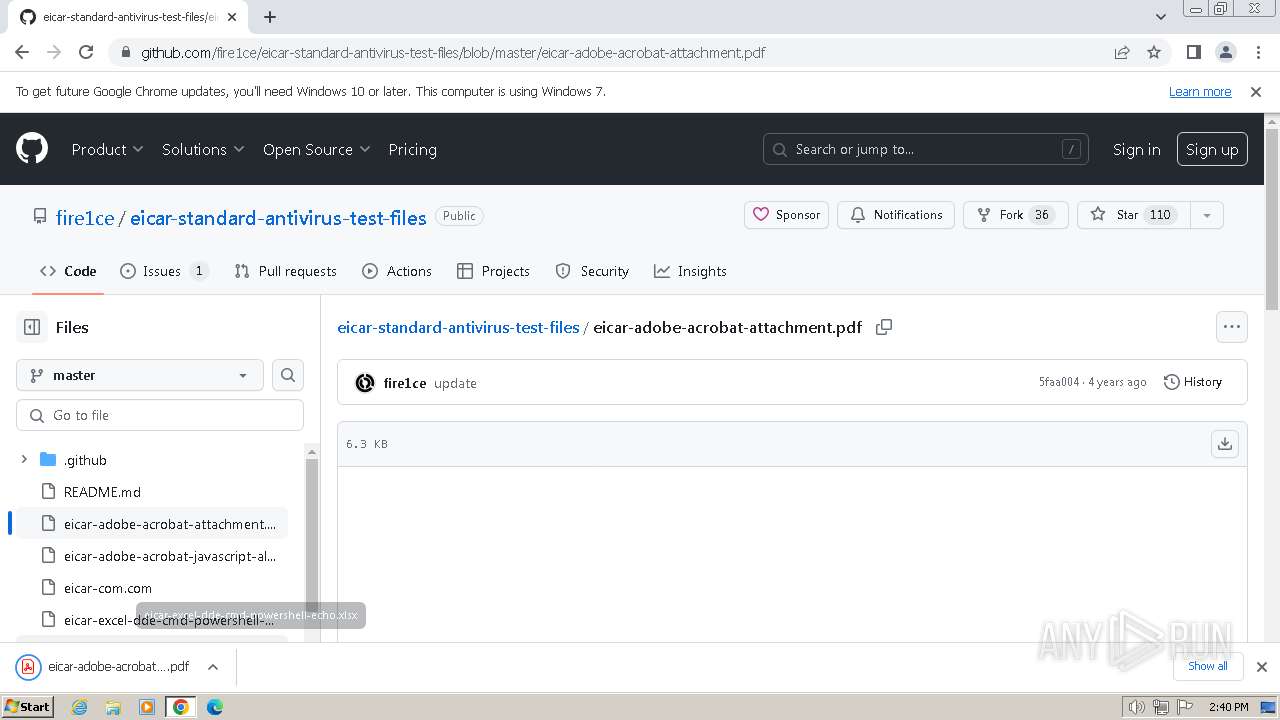This screenshot has width=1280, height=720.
Task: Open the Insights tab
Action: 690,271
